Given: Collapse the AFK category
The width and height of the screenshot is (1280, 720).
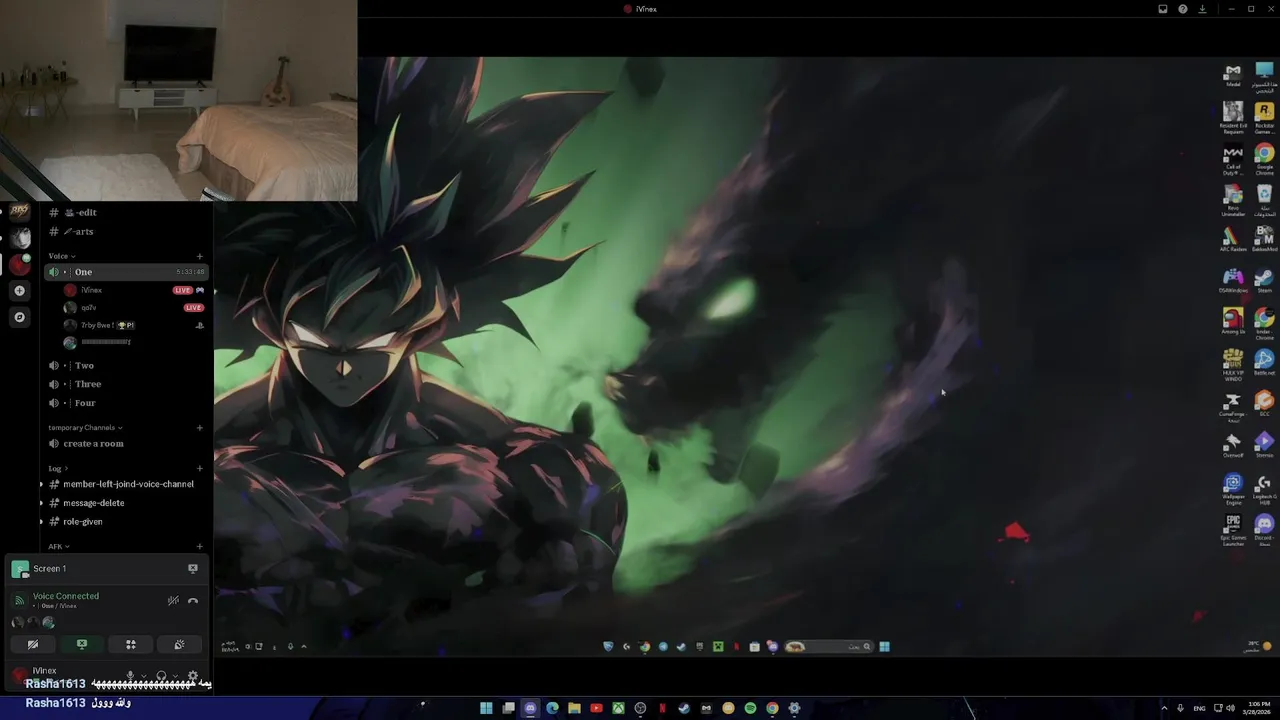Looking at the screenshot, I should pos(58,547).
